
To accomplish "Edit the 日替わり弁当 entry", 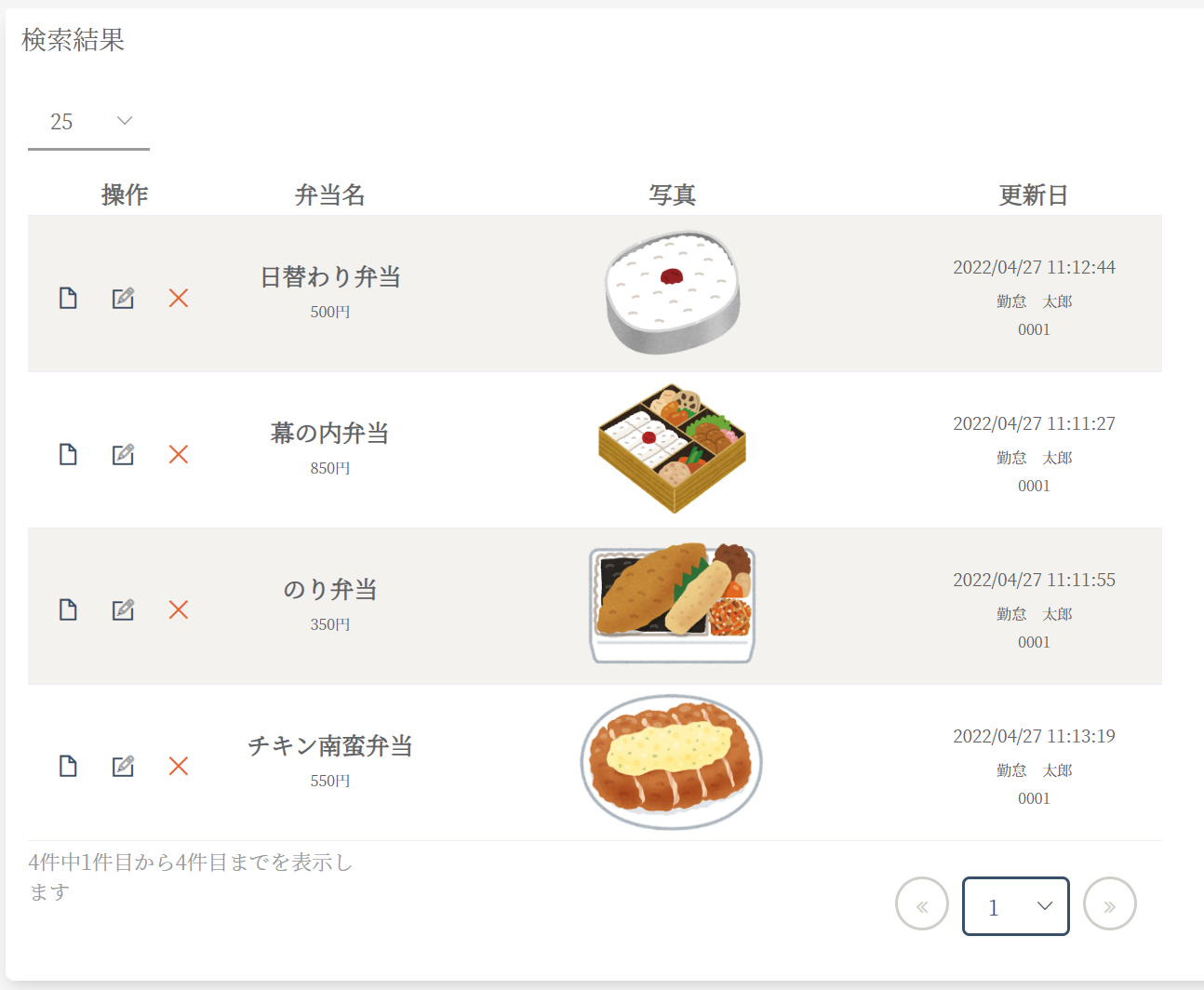I will click(123, 298).
